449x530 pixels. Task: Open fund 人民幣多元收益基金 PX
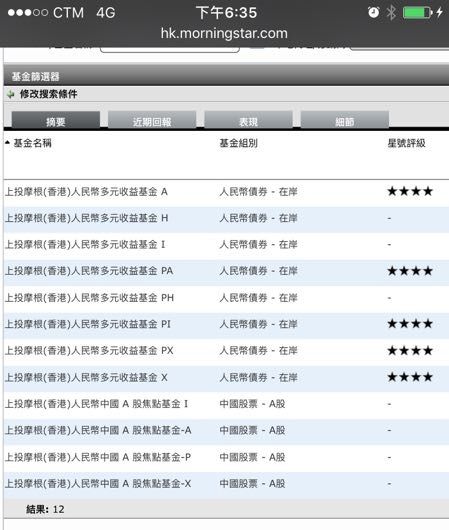[x=89, y=351]
